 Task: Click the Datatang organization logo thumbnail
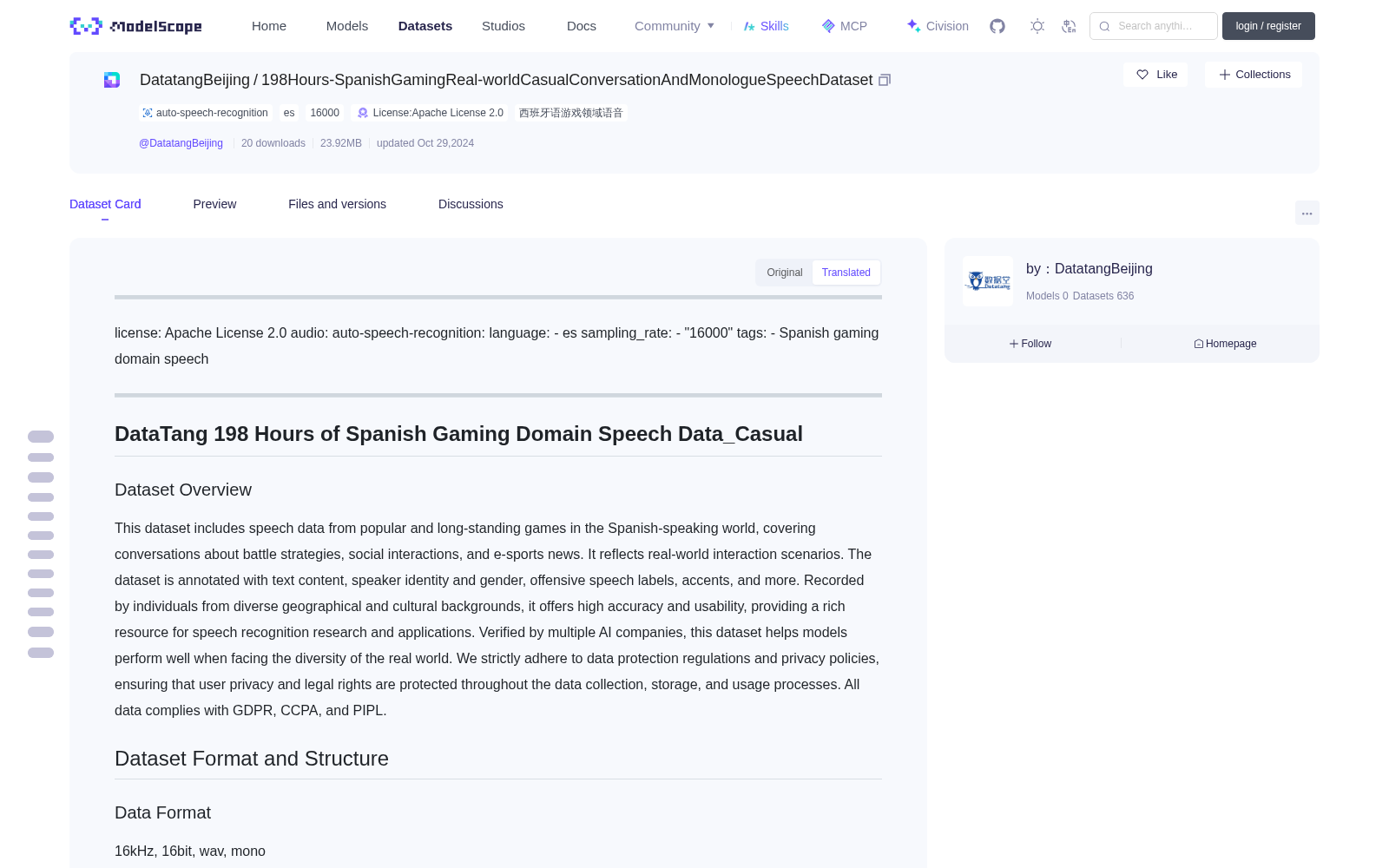point(988,281)
